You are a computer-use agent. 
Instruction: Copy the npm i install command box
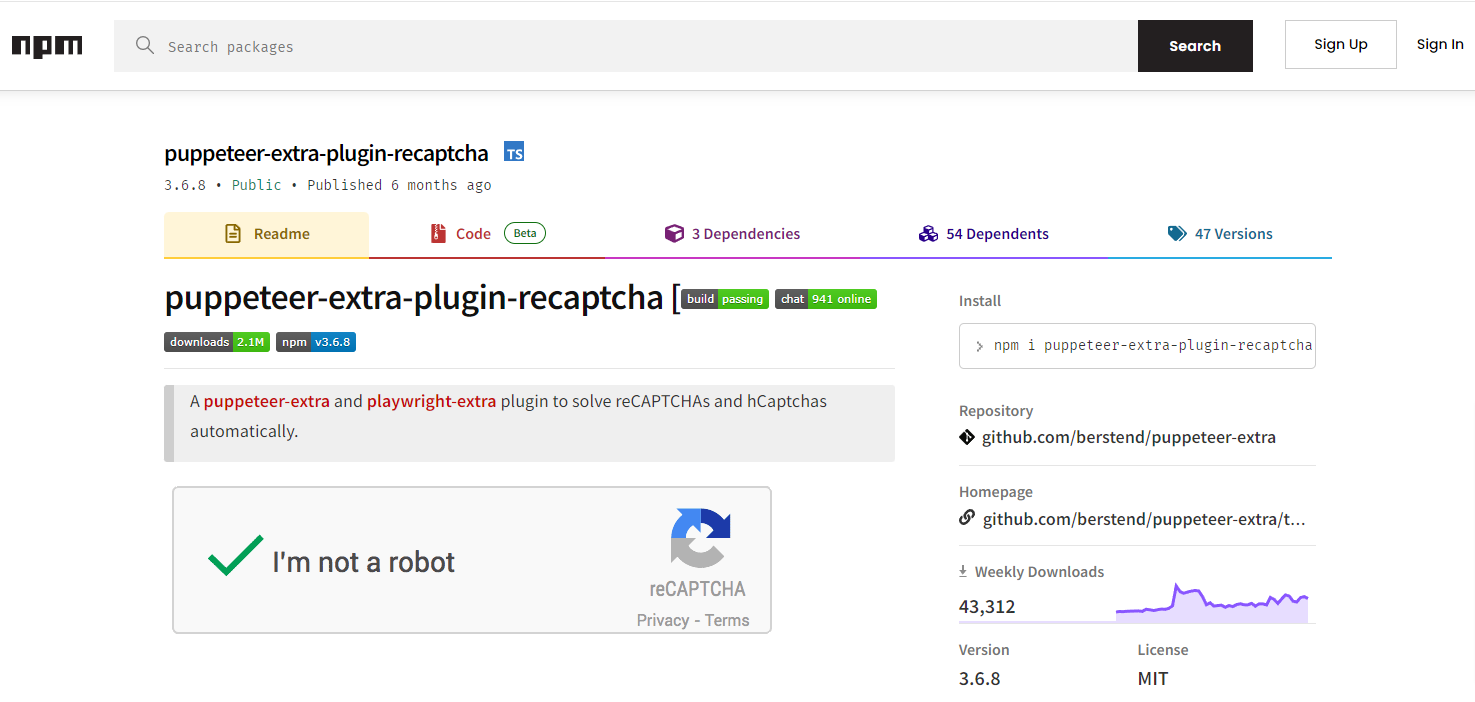[1137, 346]
